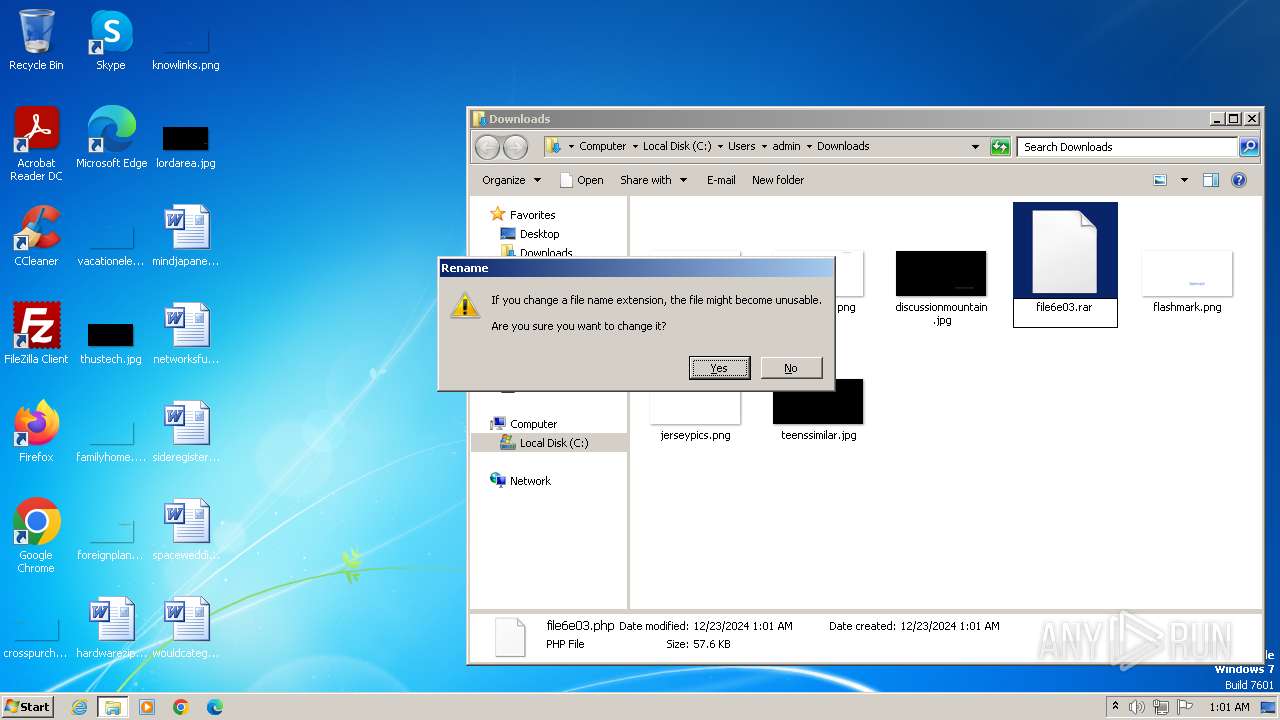The image size is (1280, 720).
Task: Click the Start button
Action: click(x=28, y=706)
